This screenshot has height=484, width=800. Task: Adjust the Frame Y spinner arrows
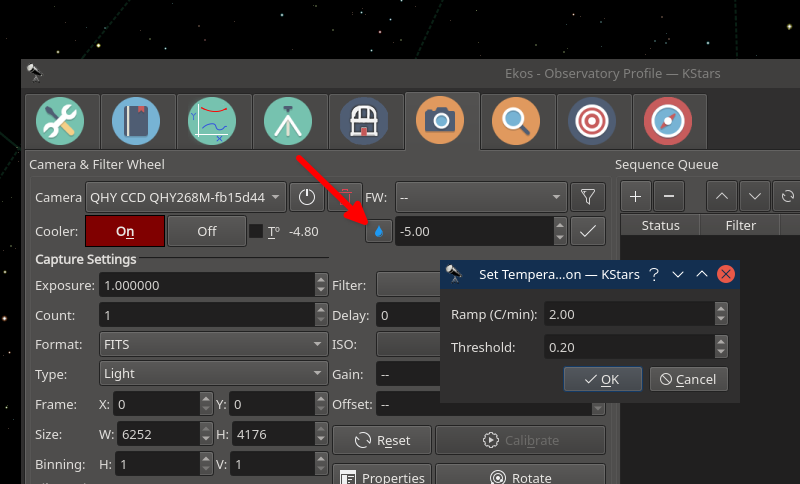click(x=321, y=404)
